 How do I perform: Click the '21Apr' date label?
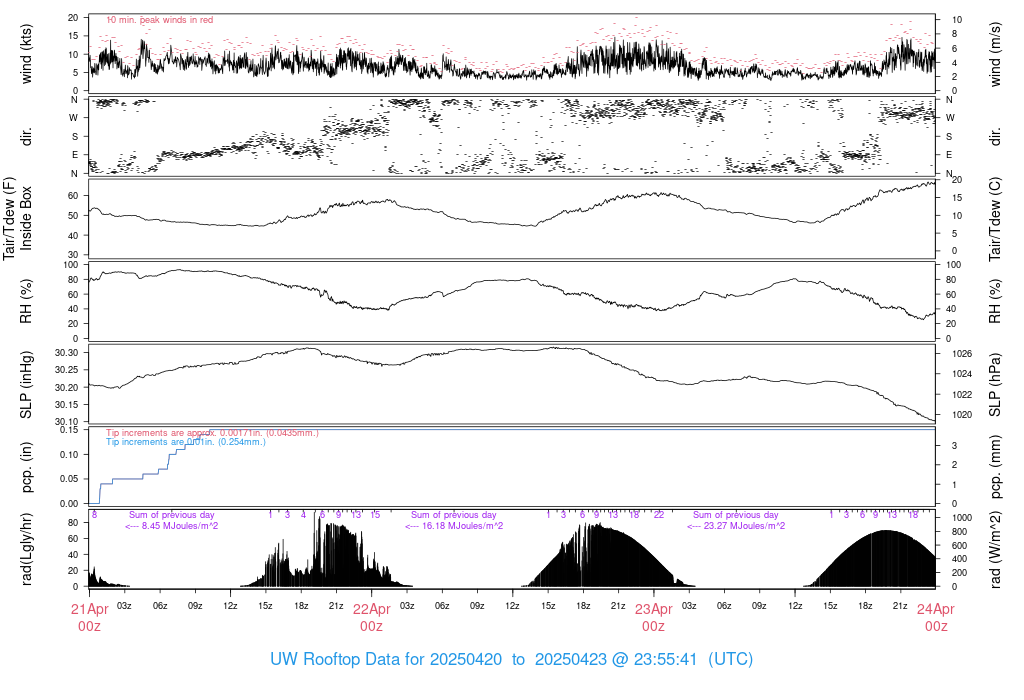[89, 609]
